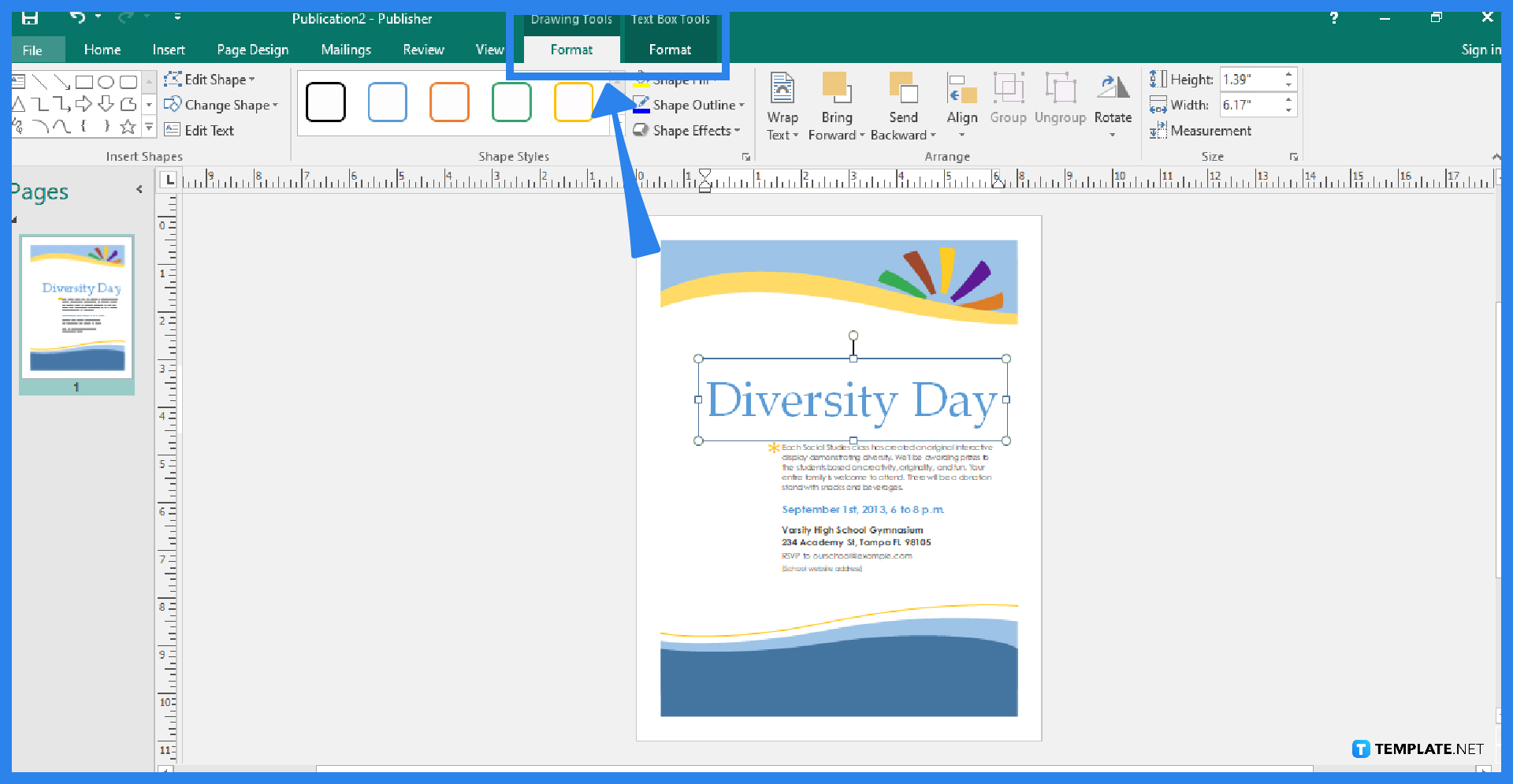Open the Drawing Tools Format tab
The image size is (1513, 784).
(x=571, y=49)
